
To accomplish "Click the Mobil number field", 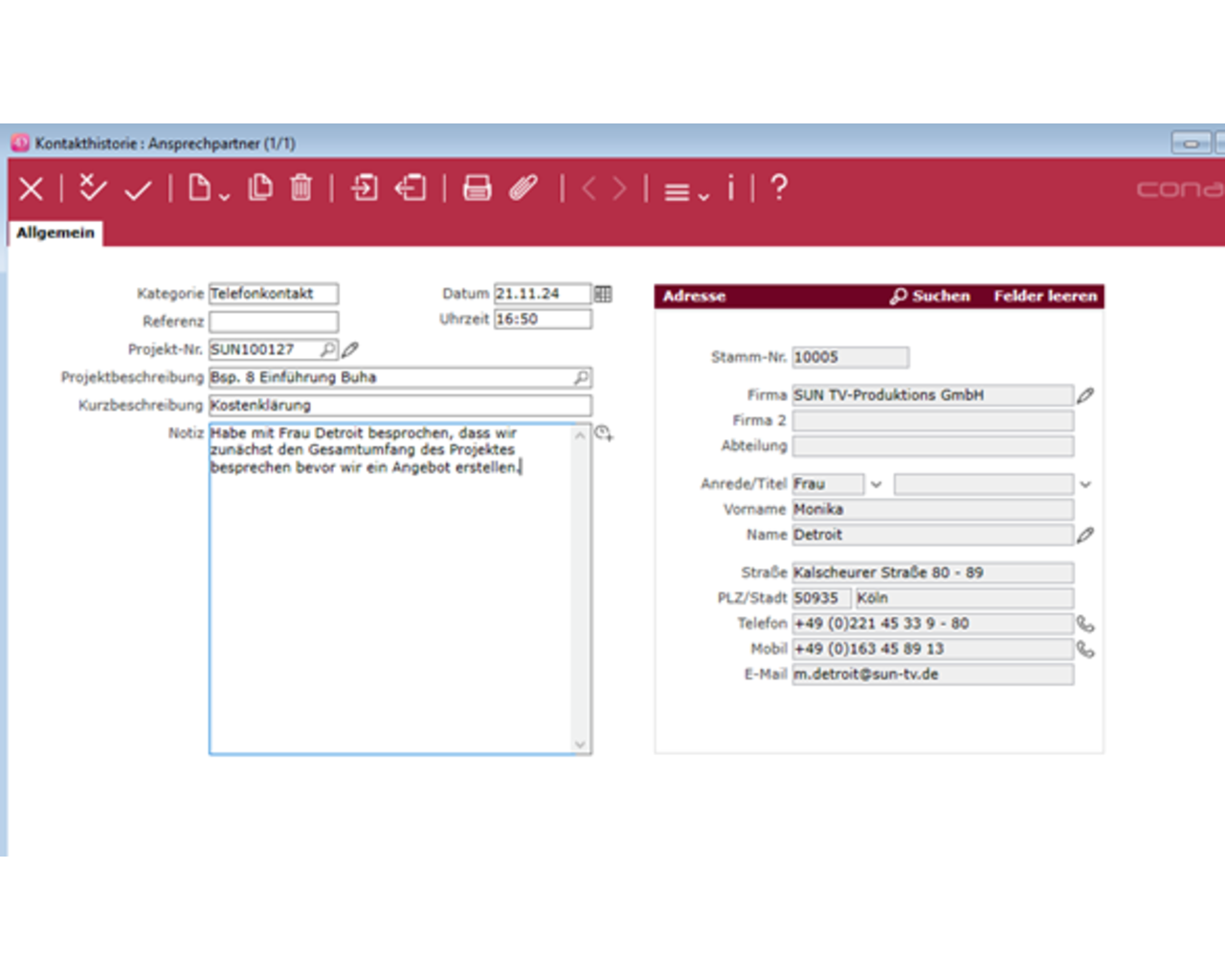I will point(933,648).
